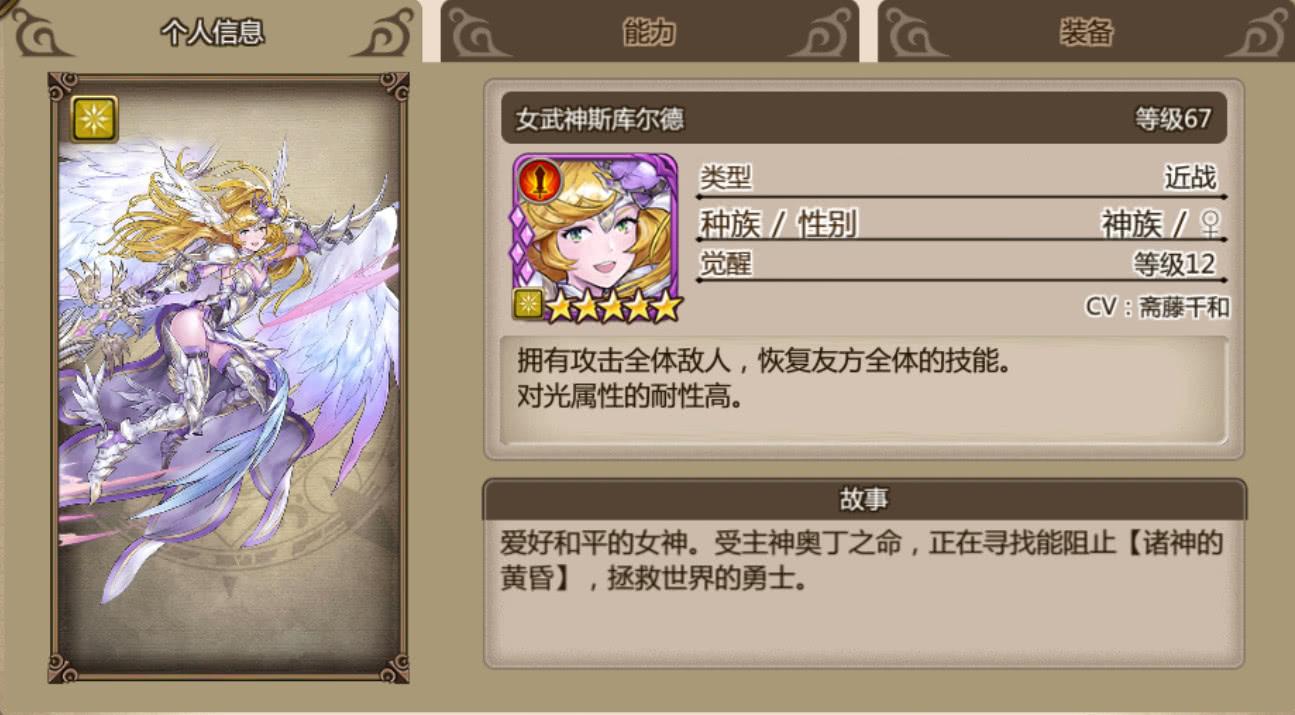This screenshot has height=715, width=1295.
Task: View the full character illustration card
Action: [x=229, y=377]
